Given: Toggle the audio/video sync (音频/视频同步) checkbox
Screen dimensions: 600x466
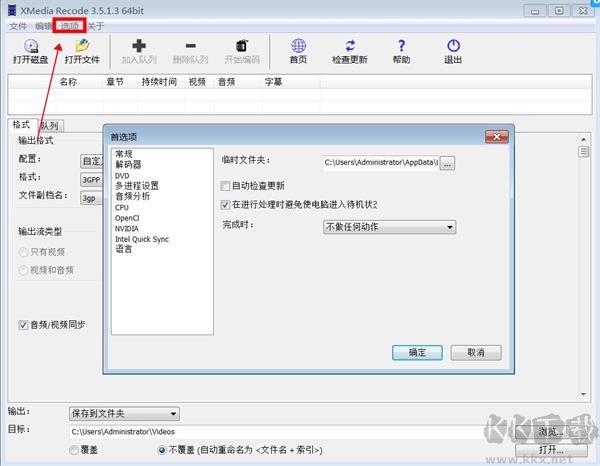Looking at the screenshot, I should tap(23, 325).
